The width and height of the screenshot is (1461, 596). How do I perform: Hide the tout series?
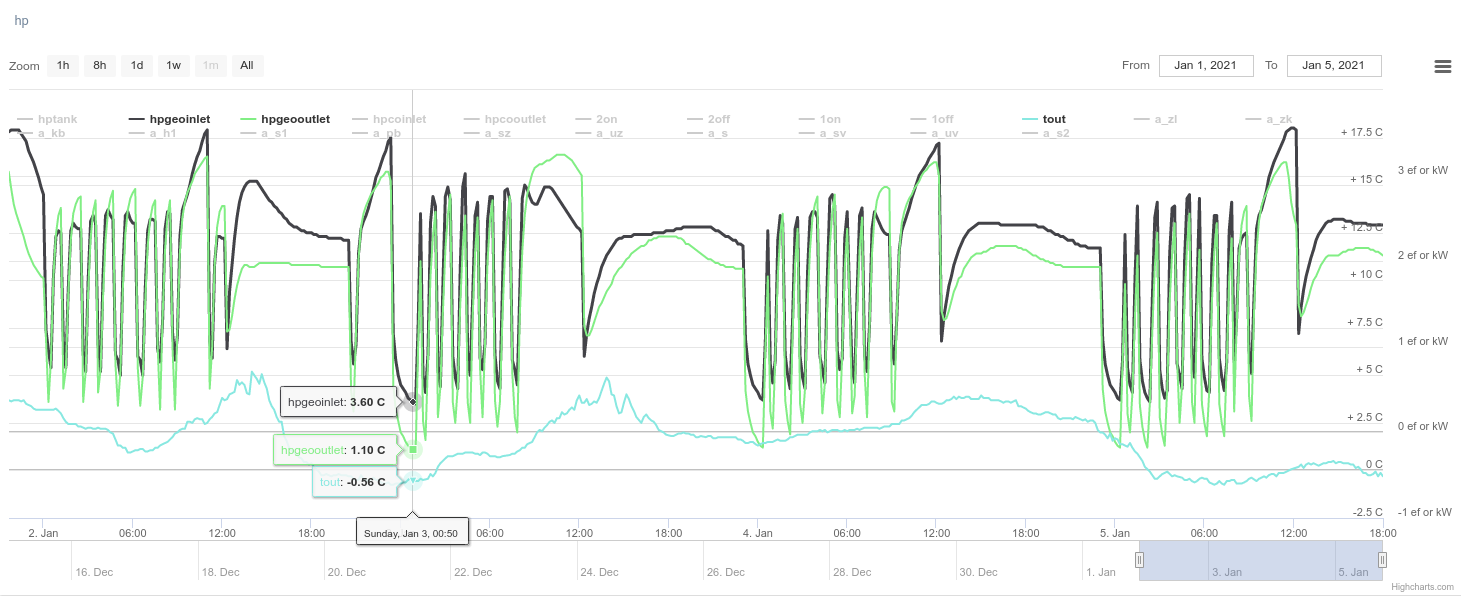coord(1045,119)
